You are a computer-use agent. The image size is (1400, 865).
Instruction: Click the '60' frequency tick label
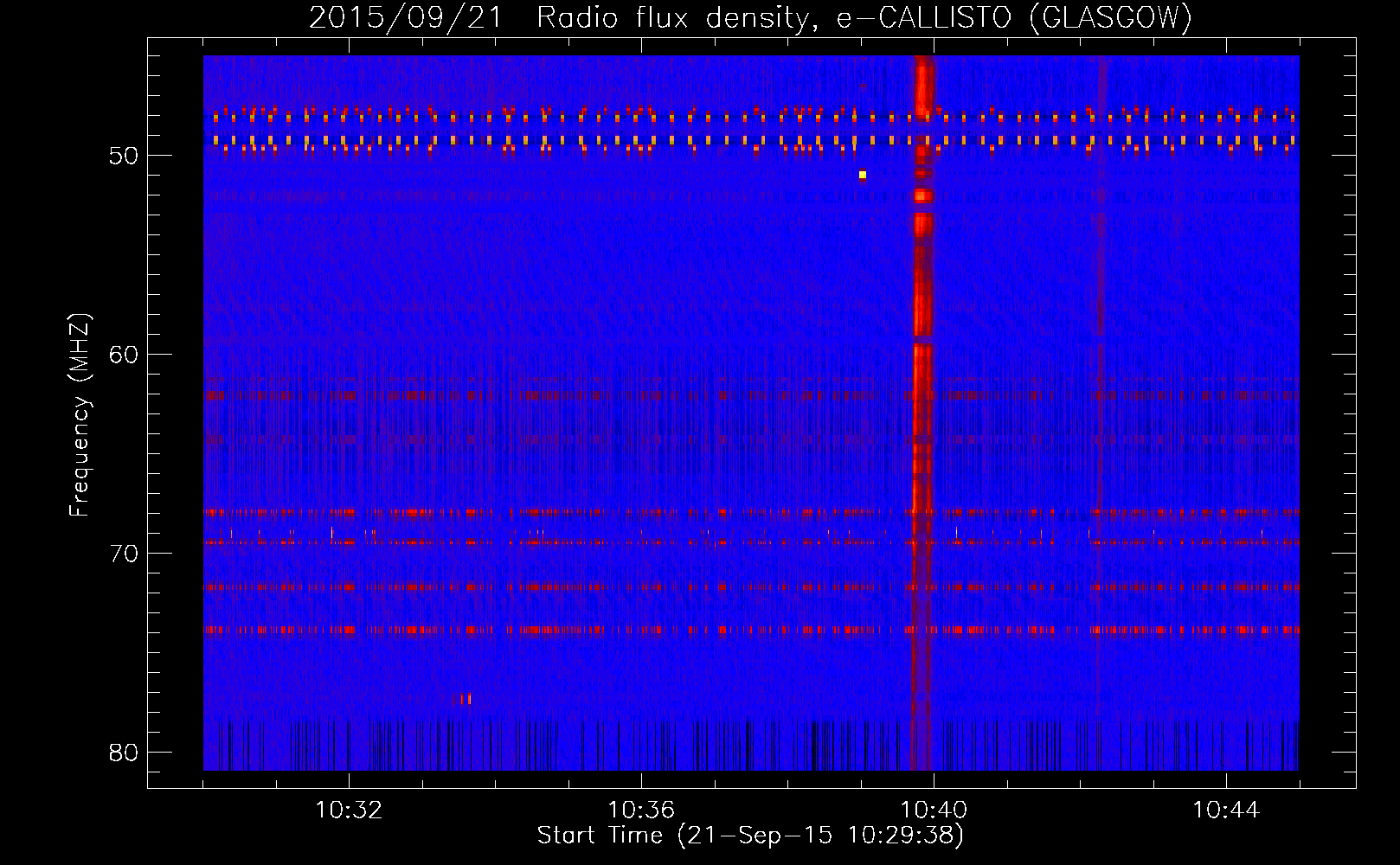pos(124,355)
